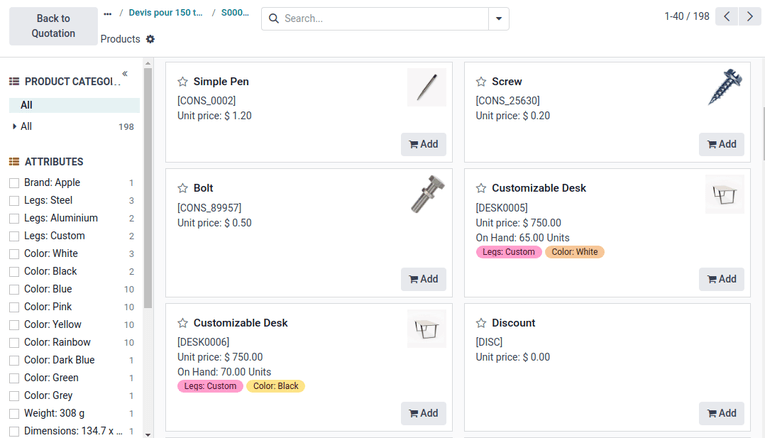Go to the previous page of products
Image resolution: width=765 pixels, height=438 pixels.
(x=728, y=17)
